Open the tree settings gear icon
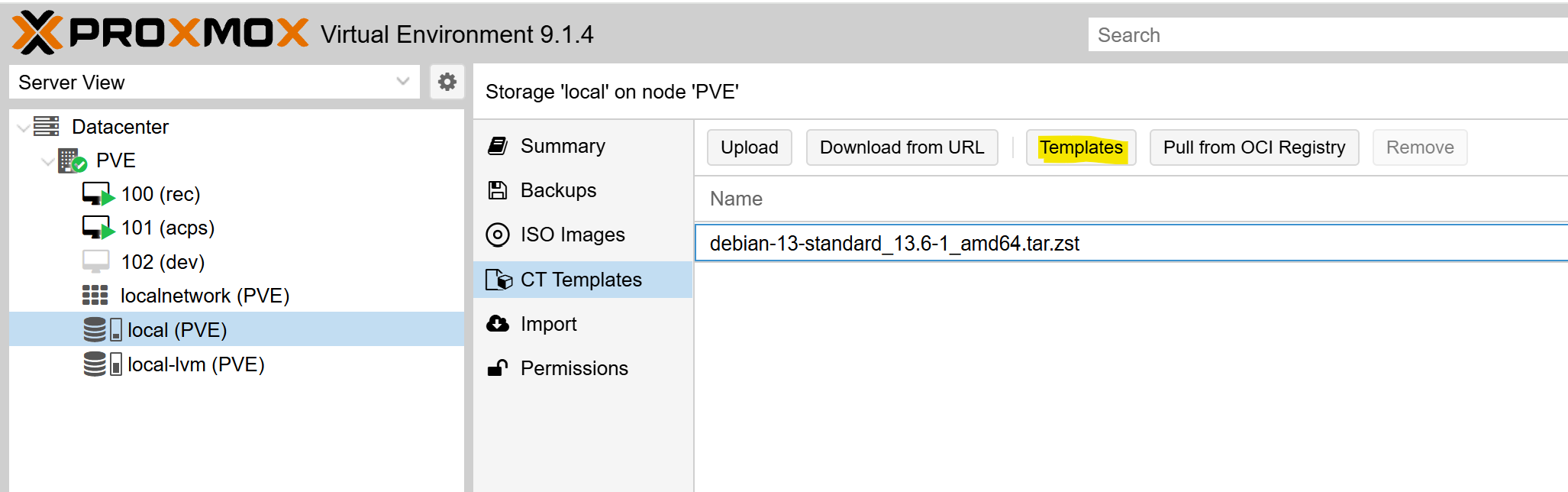 click(447, 82)
